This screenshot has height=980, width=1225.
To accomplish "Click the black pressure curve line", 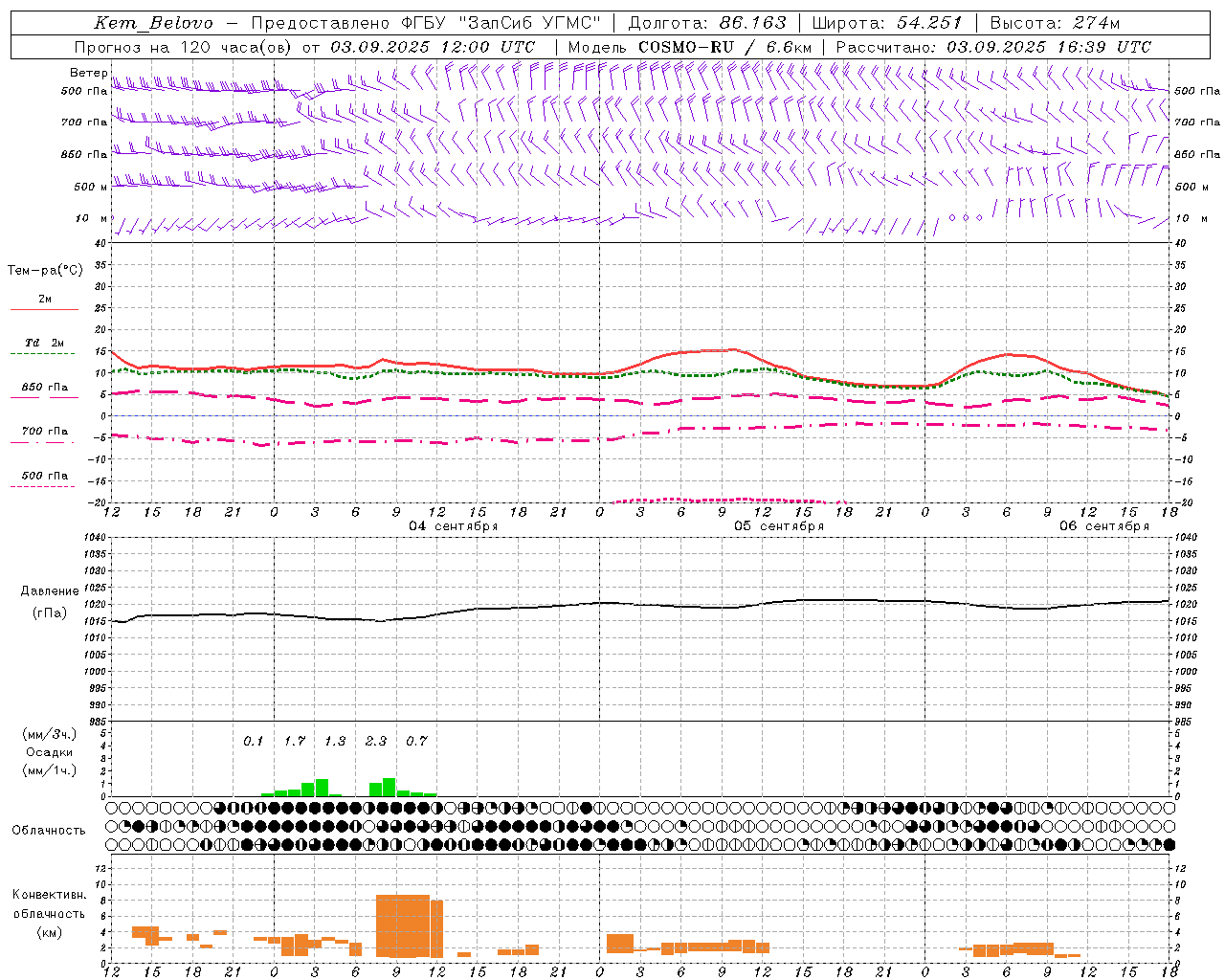I will point(641,605).
